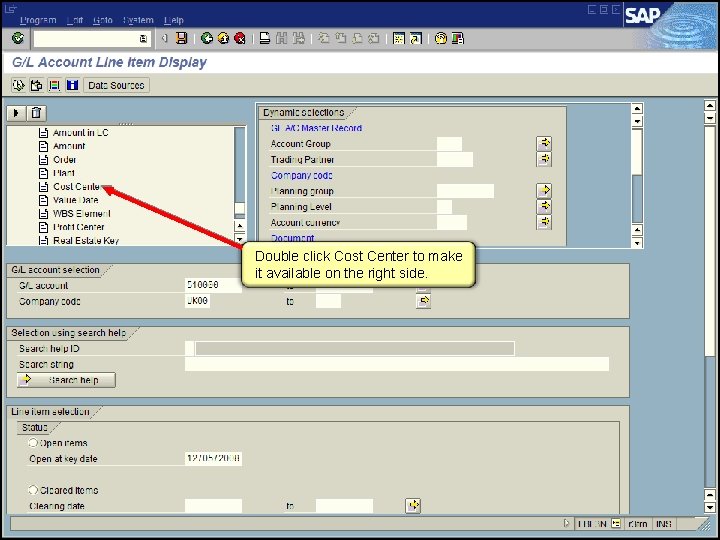Screen dimensions: 720x540
Task: Click the Help question mark icon
Action: click(x=441, y=38)
